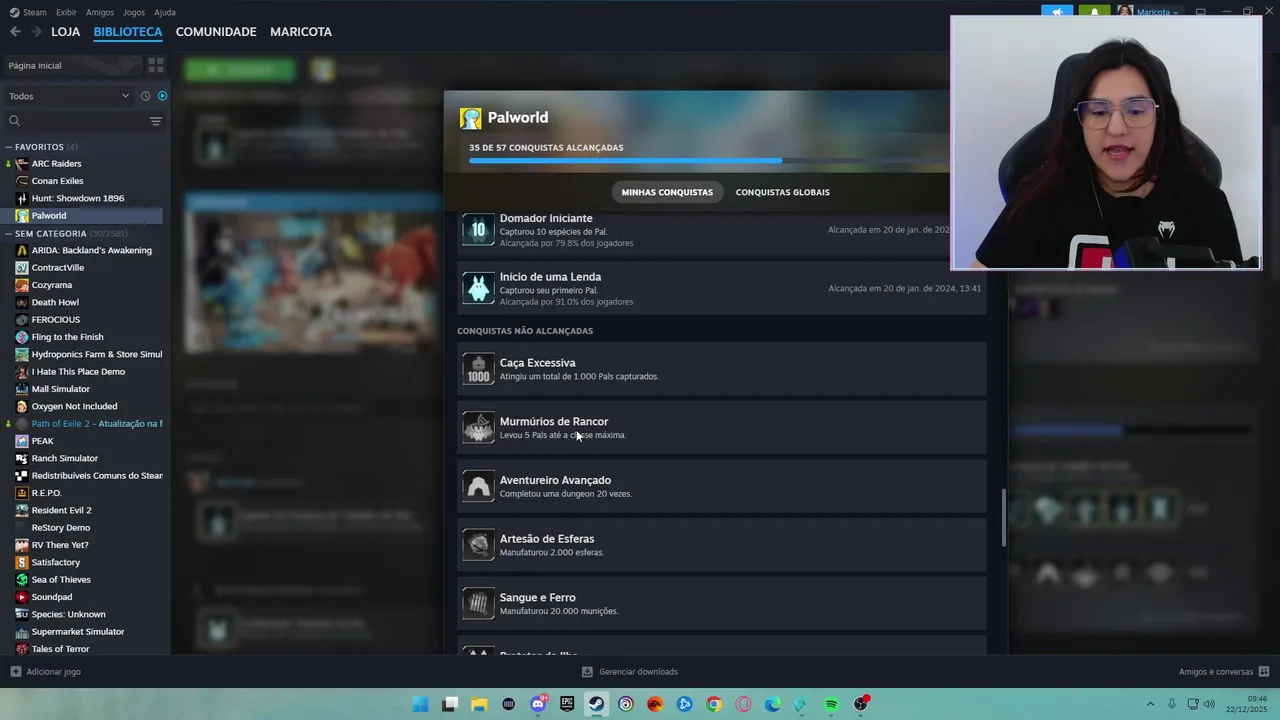Click the Cozyrama game icon
Screen dimensions: 1280x720
22,285
